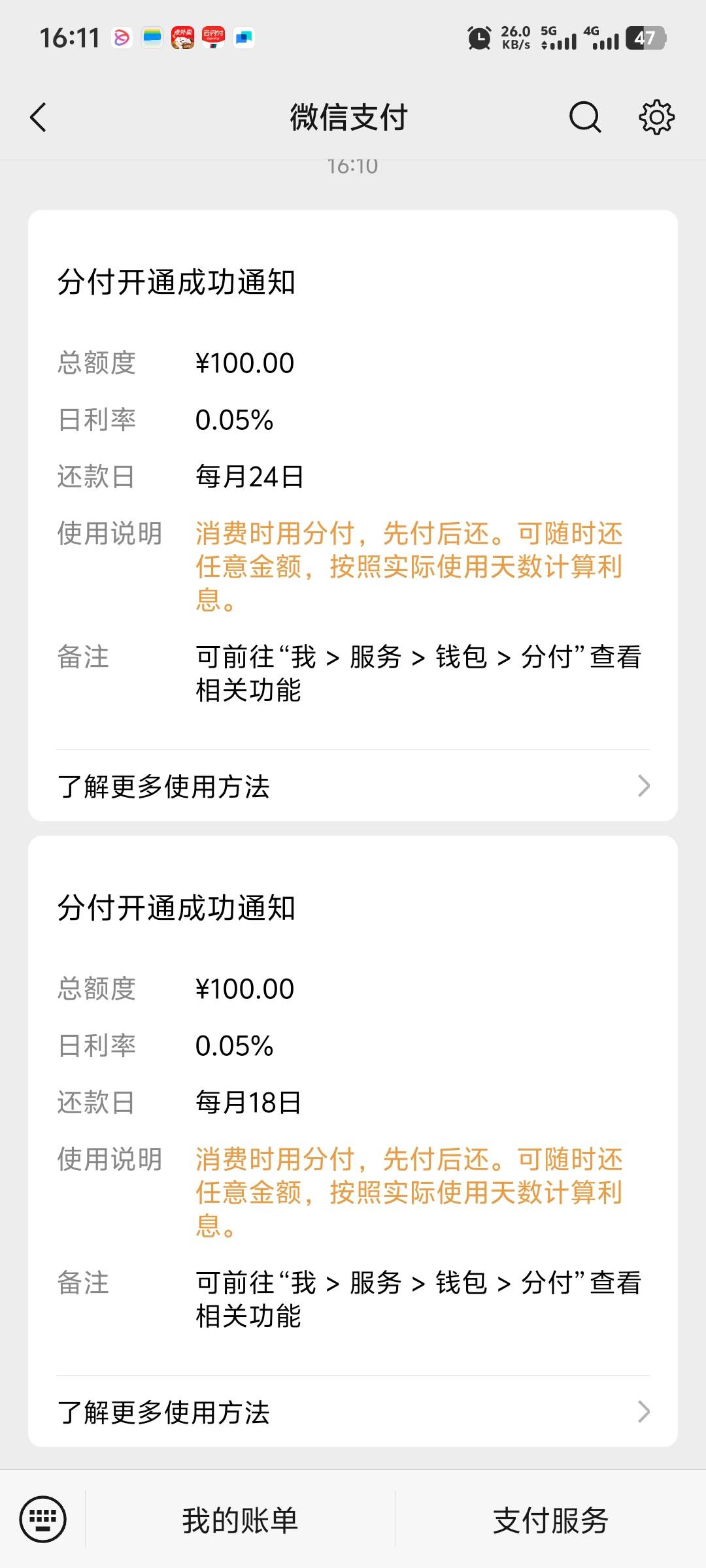Switch to keyboard input icon
The width and height of the screenshot is (706, 1568).
[x=43, y=1519]
